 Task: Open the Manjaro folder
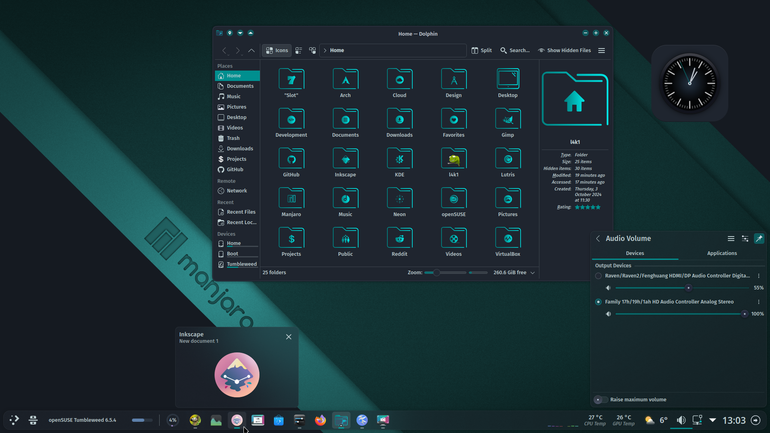tap(291, 202)
